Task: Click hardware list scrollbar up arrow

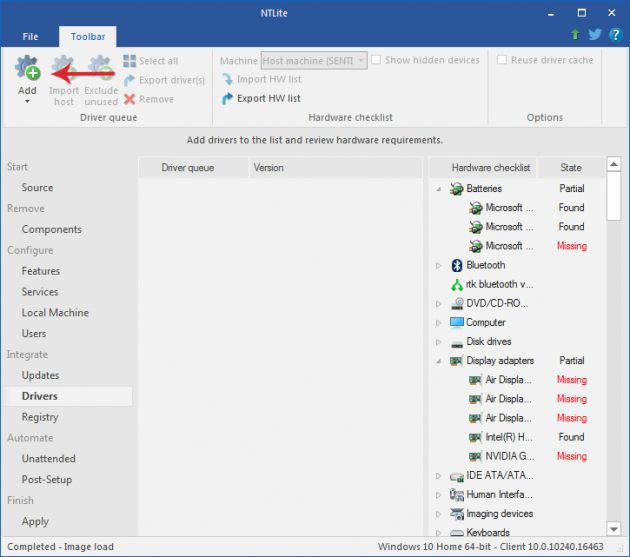Action: (614, 164)
